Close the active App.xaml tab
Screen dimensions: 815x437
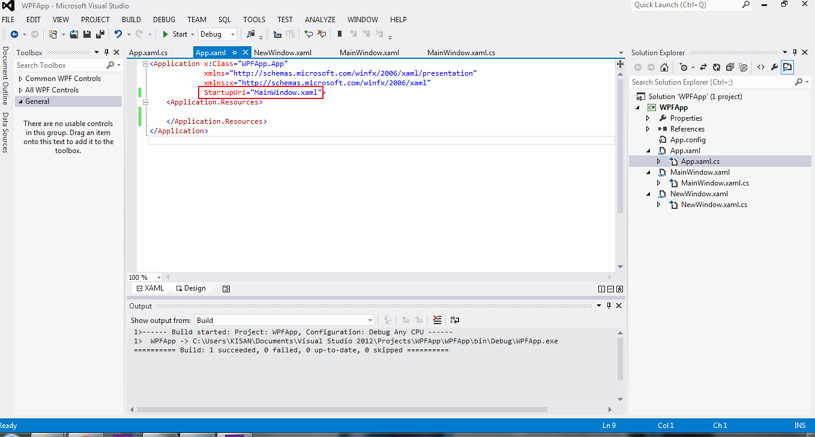tap(245, 52)
